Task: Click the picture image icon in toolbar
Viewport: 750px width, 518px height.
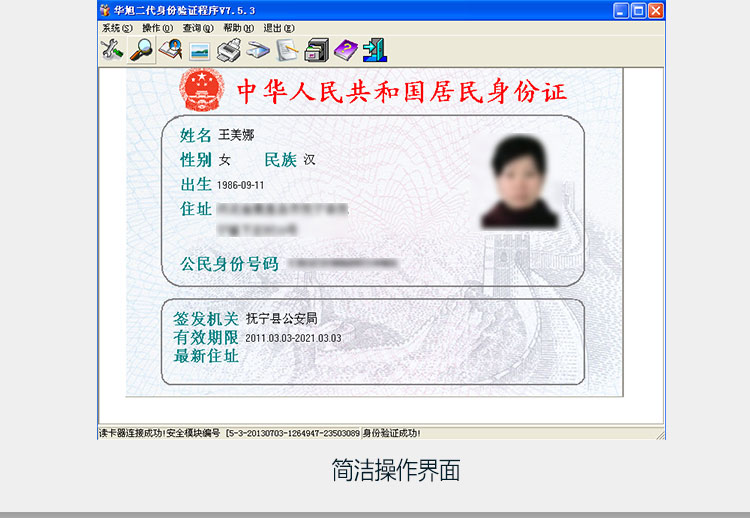Action: tap(200, 50)
